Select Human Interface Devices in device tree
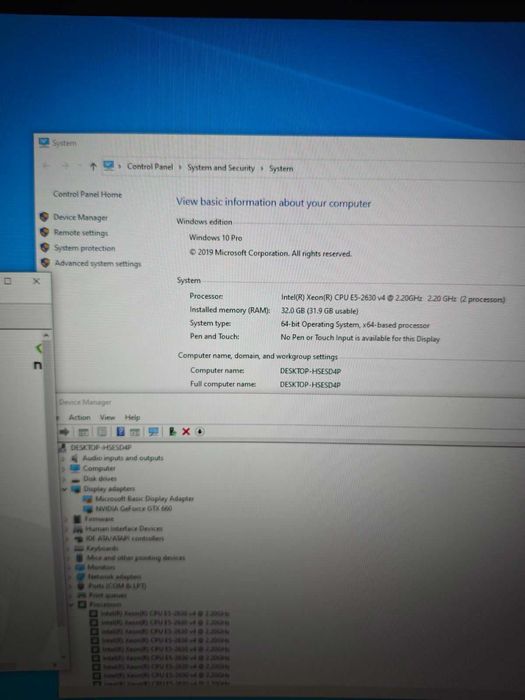 click(x=124, y=529)
